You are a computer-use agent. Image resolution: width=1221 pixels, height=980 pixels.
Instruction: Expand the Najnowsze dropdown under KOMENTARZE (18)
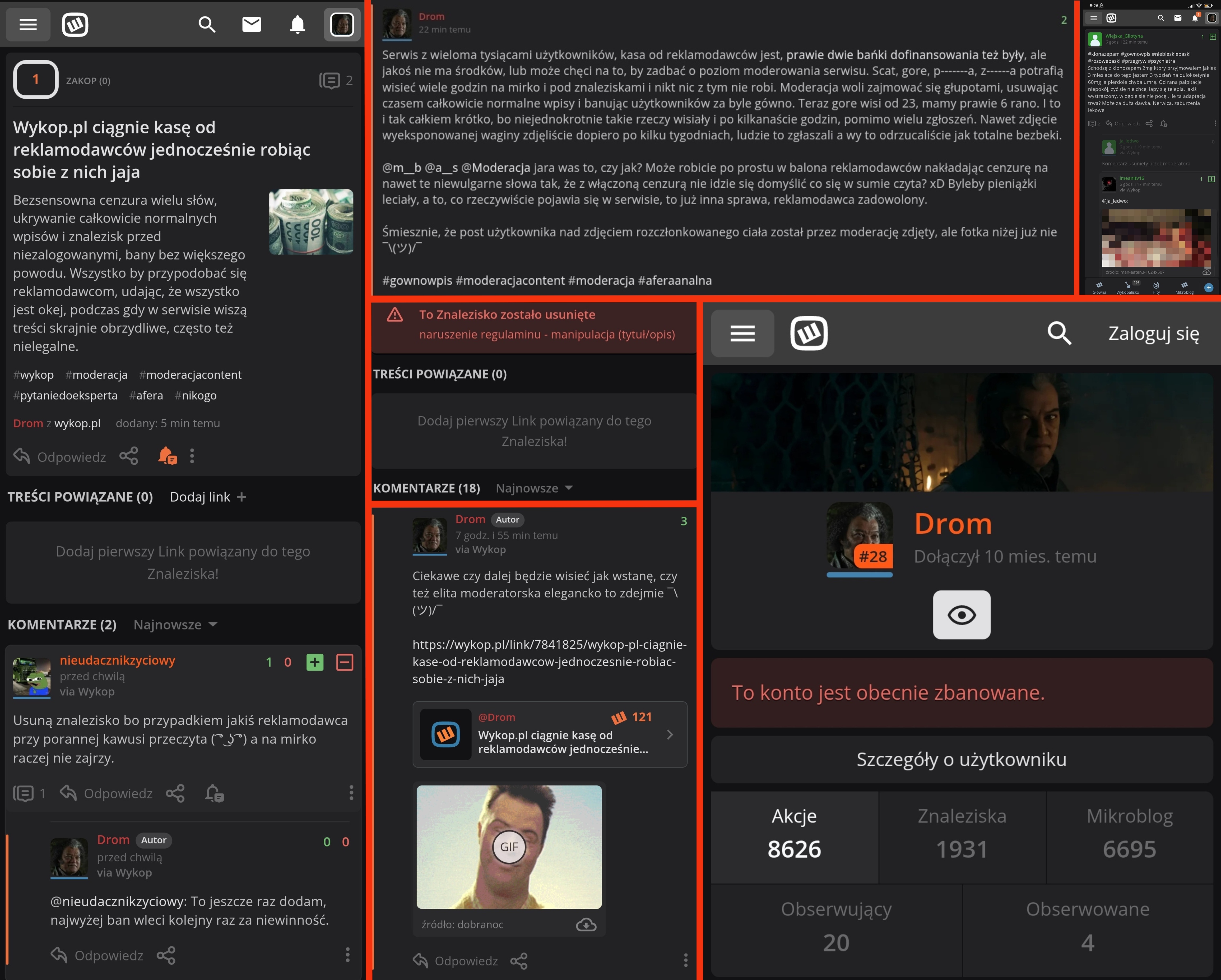(534, 488)
